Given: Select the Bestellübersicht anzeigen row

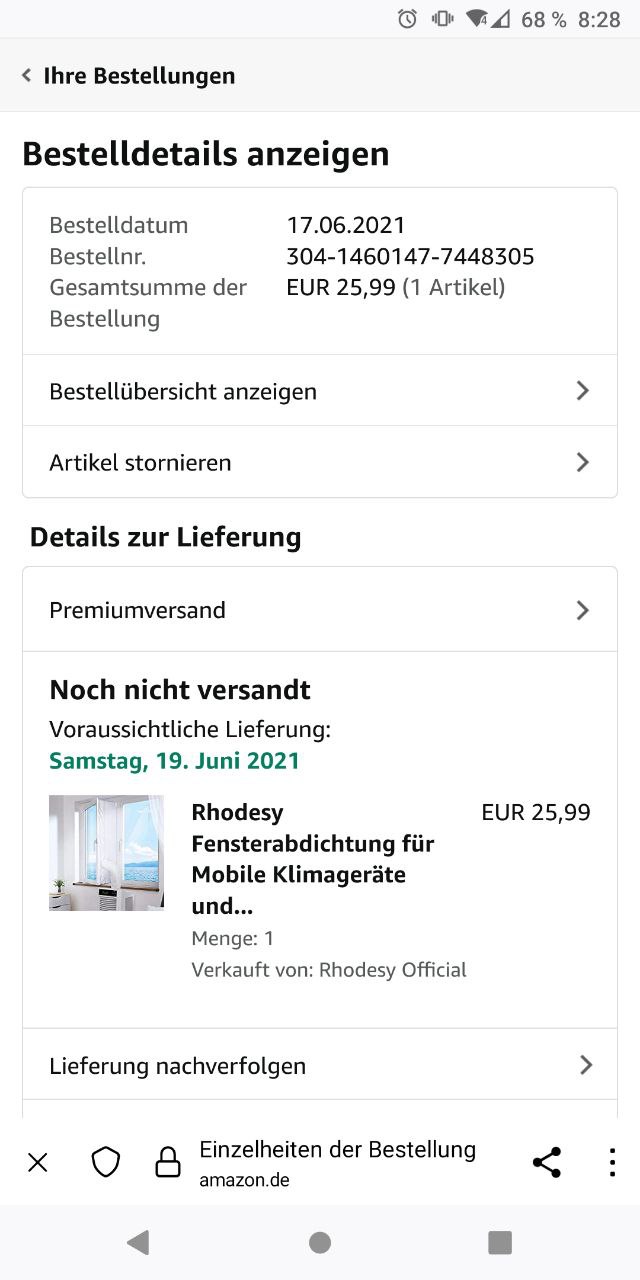Looking at the screenshot, I should (300, 391).
